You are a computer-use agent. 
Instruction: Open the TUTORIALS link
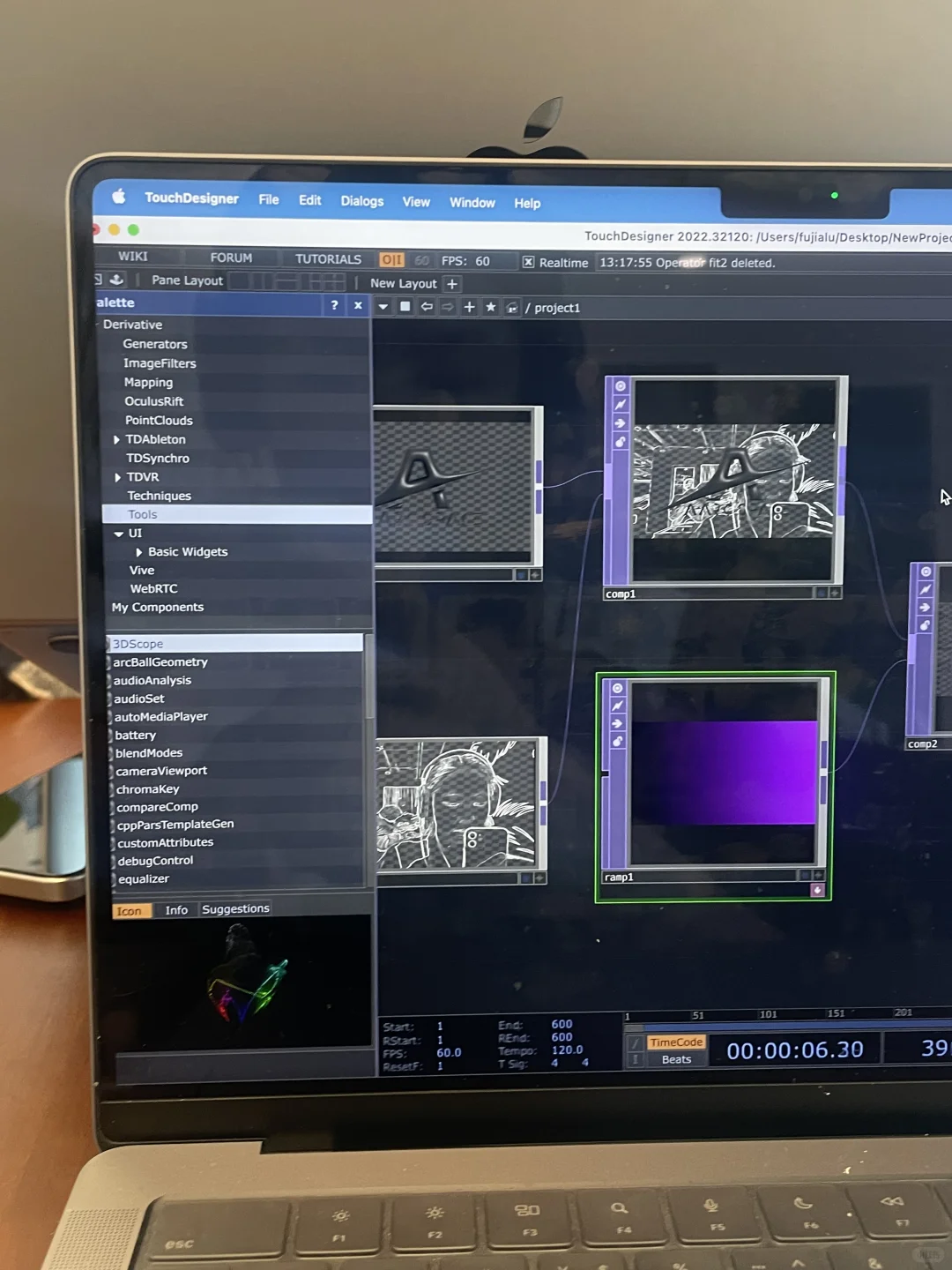click(328, 259)
